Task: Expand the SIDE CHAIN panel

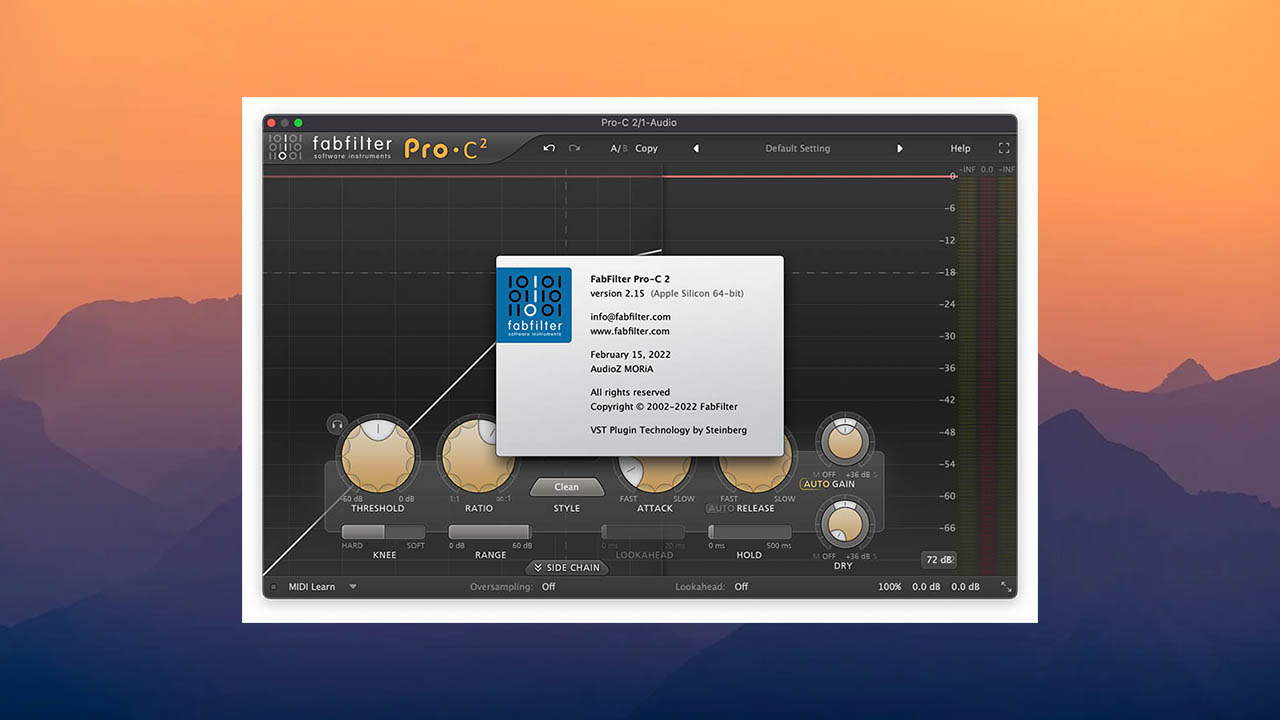Action: pos(567,567)
